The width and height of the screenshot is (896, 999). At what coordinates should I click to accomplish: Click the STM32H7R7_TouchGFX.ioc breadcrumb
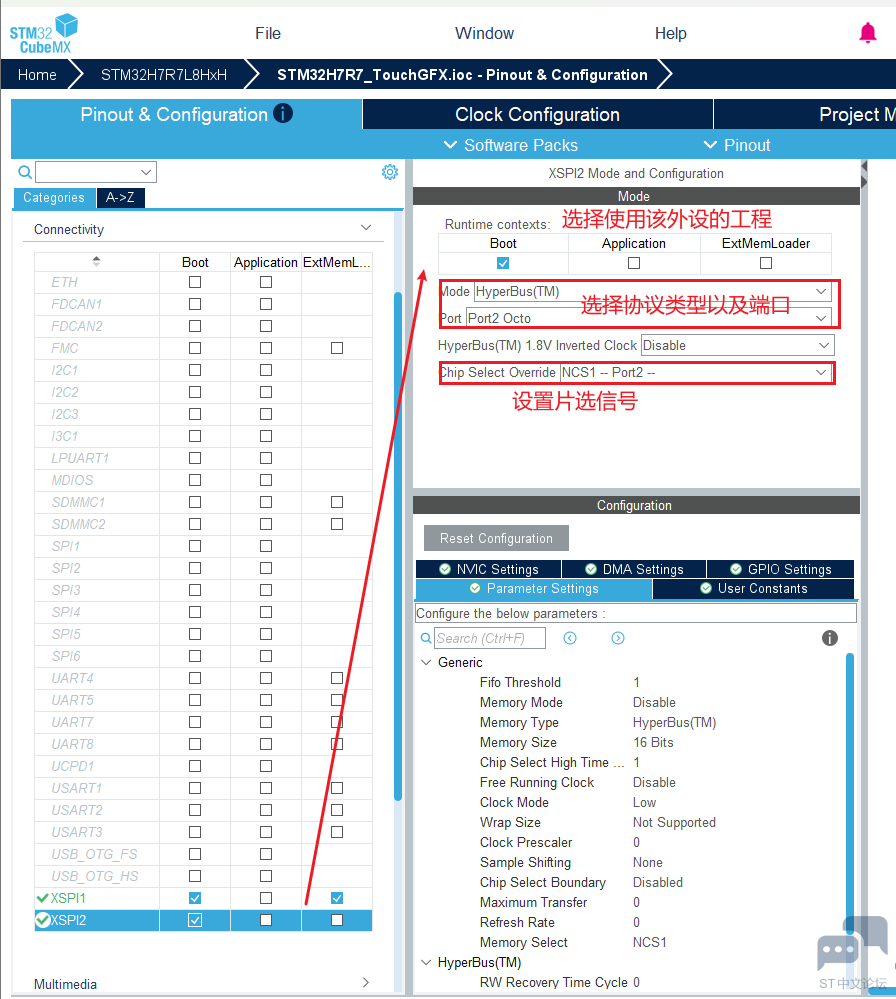click(x=462, y=75)
